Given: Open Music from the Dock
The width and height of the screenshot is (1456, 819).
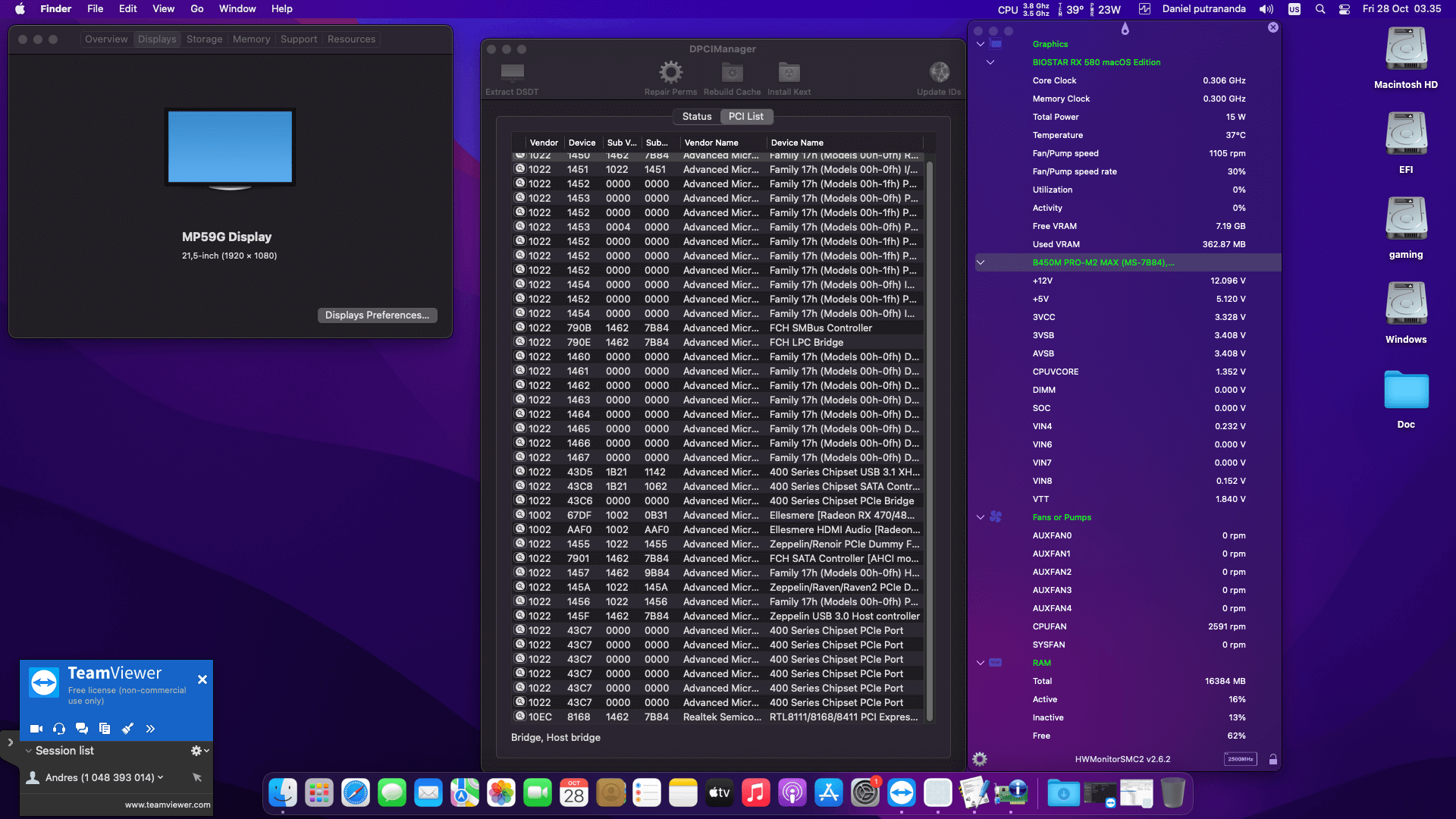Looking at the screenshot, I should (x=756, y=793).
